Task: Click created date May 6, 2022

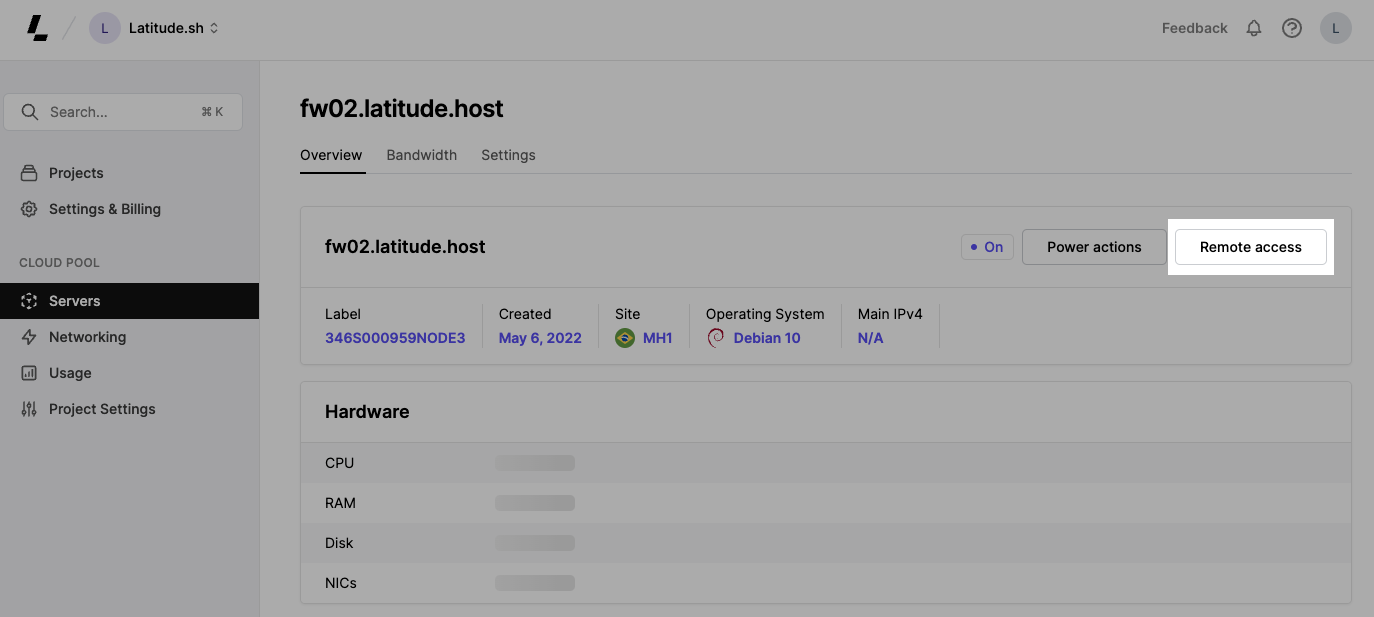Action: pyautogui.click(x=540, y=338)
